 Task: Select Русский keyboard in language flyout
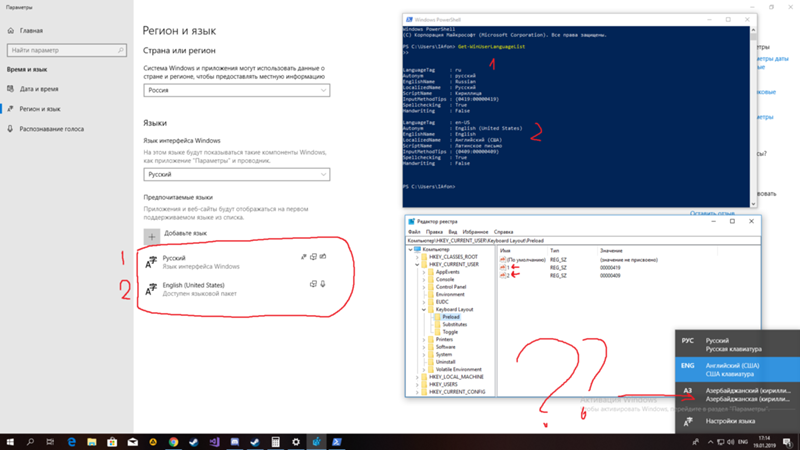click(x=738, y=345)
